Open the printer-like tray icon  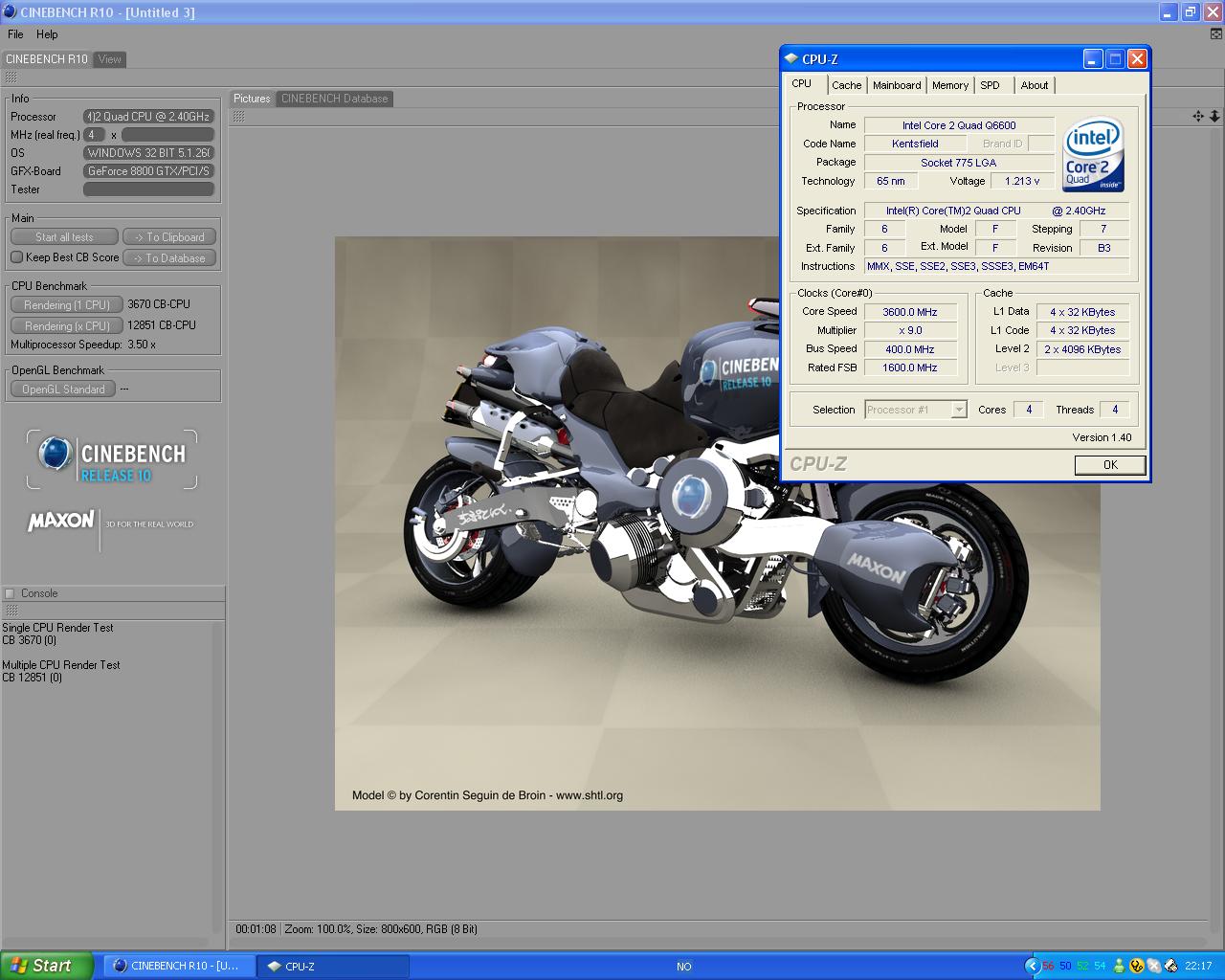tap(1169, 966)
